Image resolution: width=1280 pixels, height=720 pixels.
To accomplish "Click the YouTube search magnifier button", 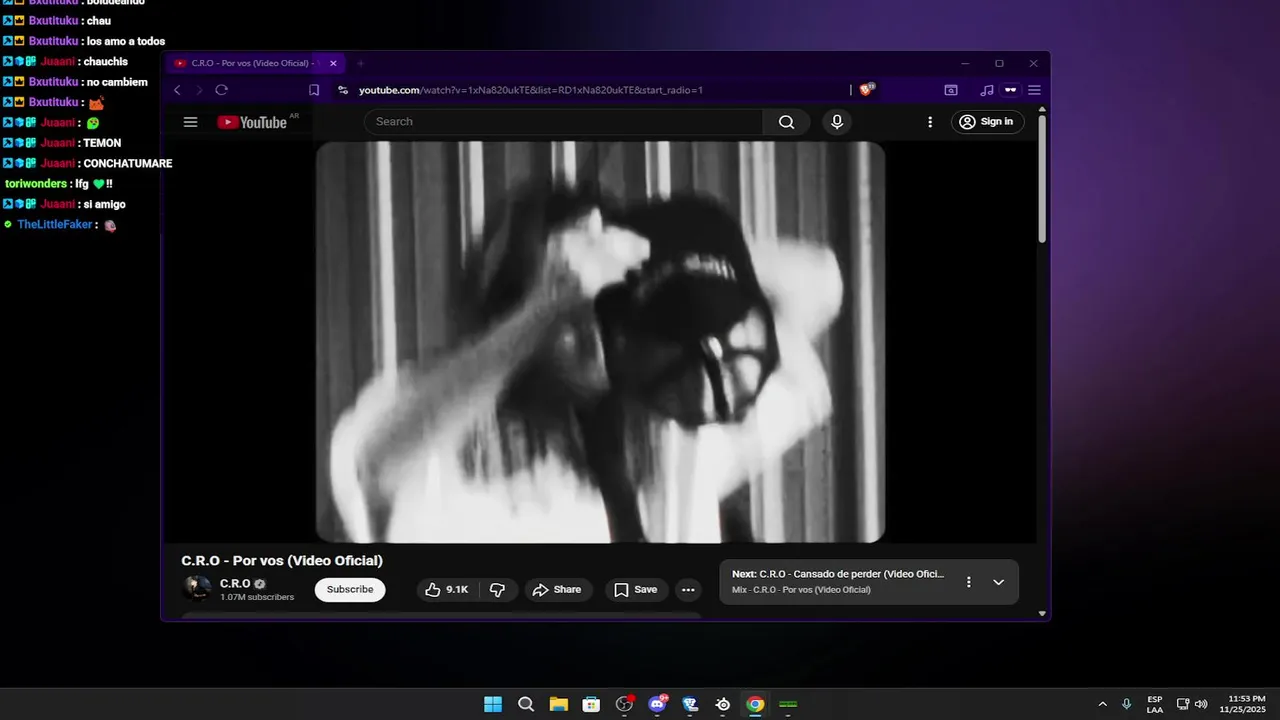I will (x=786, y=122).
